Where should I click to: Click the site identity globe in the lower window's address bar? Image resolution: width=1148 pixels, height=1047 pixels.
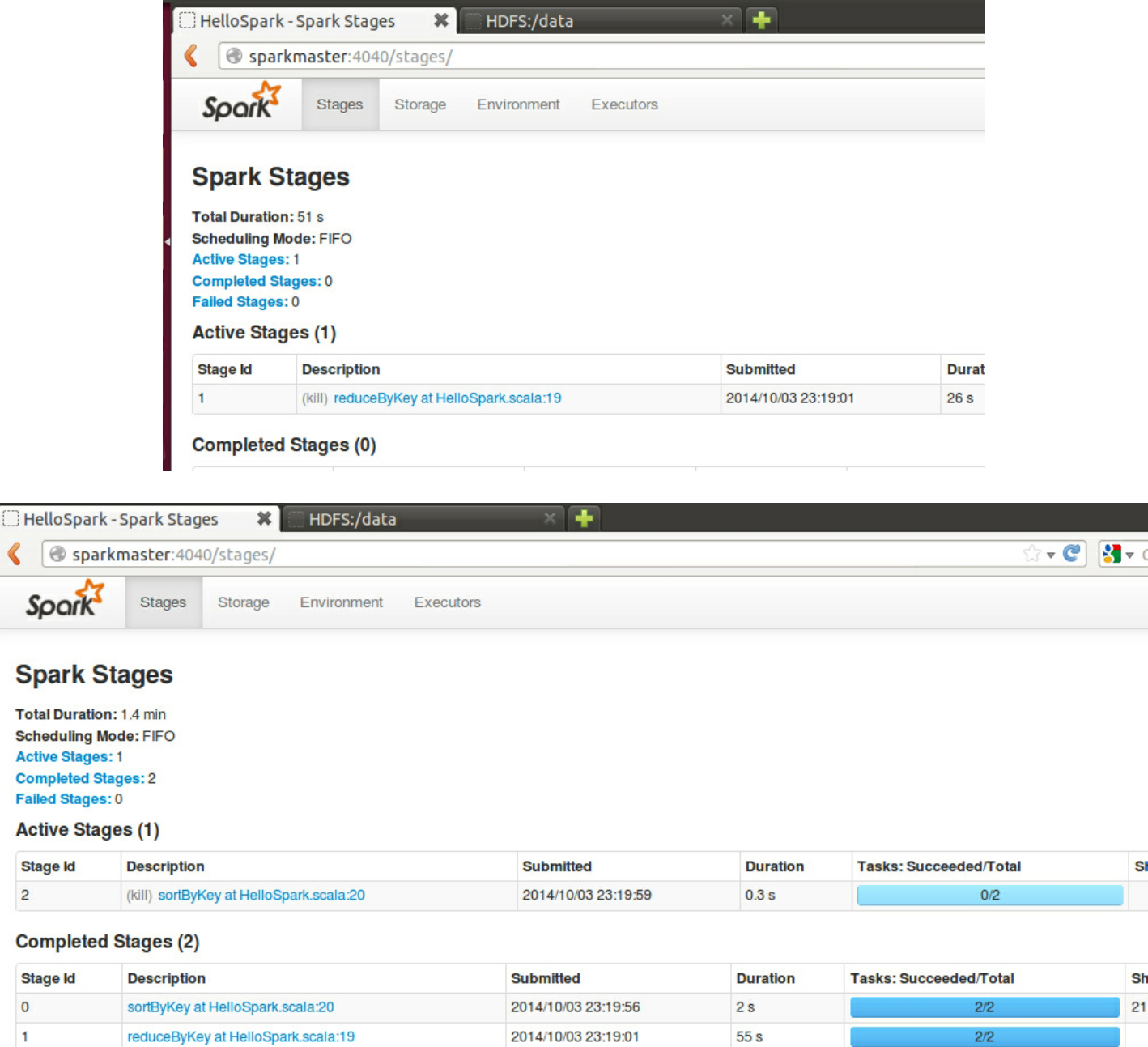pos(57,554)
